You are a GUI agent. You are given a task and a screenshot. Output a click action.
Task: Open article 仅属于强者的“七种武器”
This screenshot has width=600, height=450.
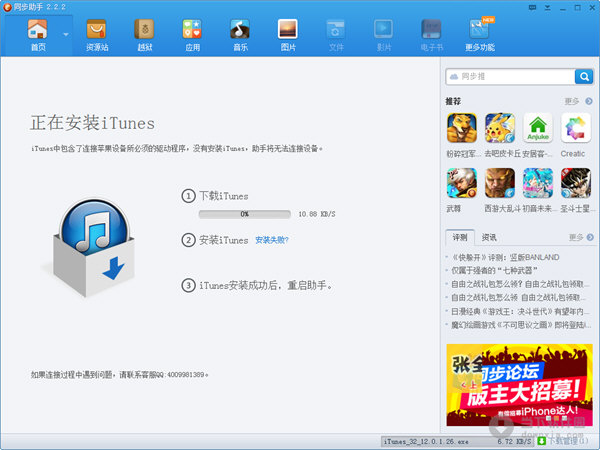pos(494,271)
